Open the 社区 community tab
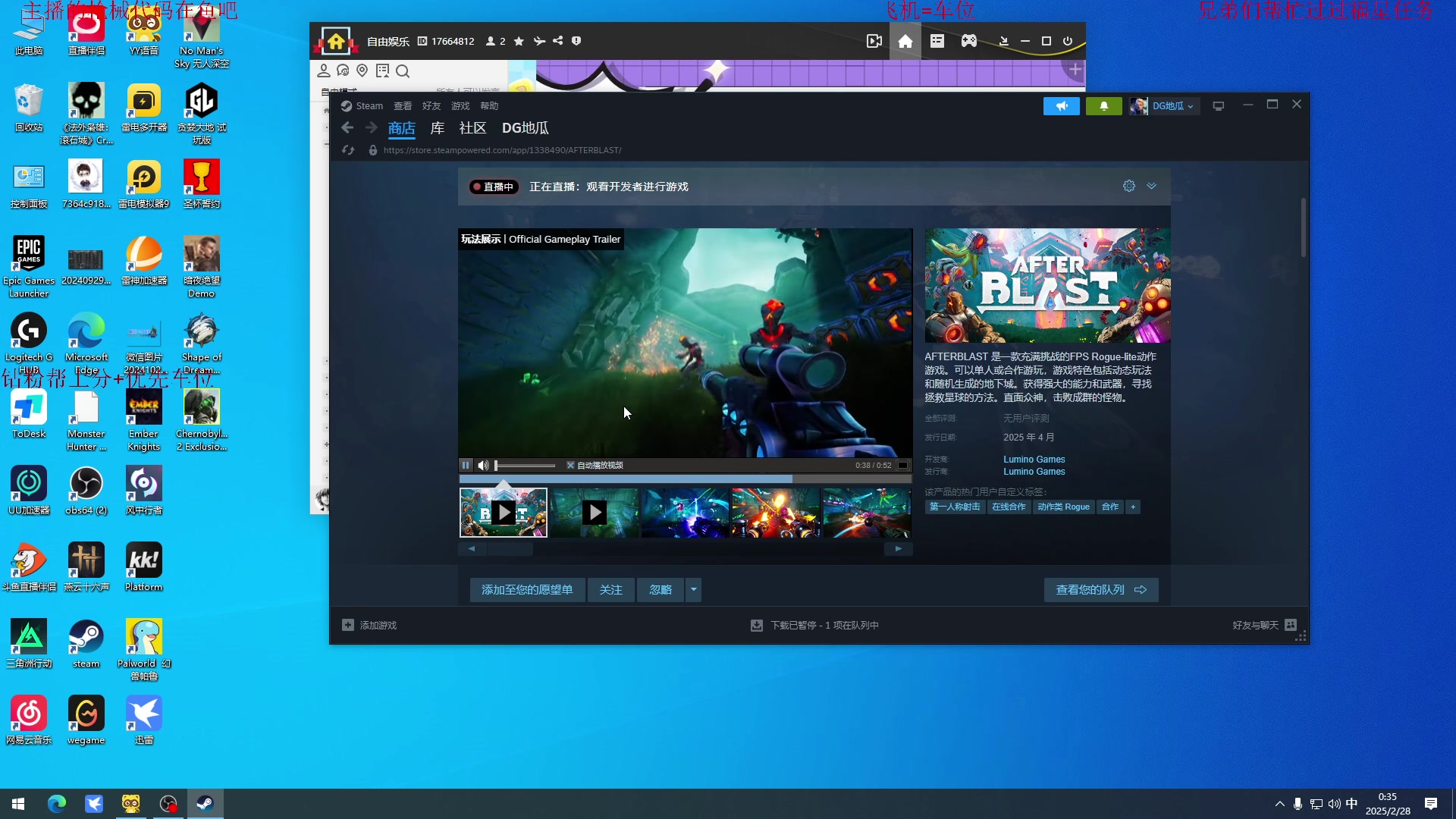This screenshot has width=1456, height=819. [472, 128]
